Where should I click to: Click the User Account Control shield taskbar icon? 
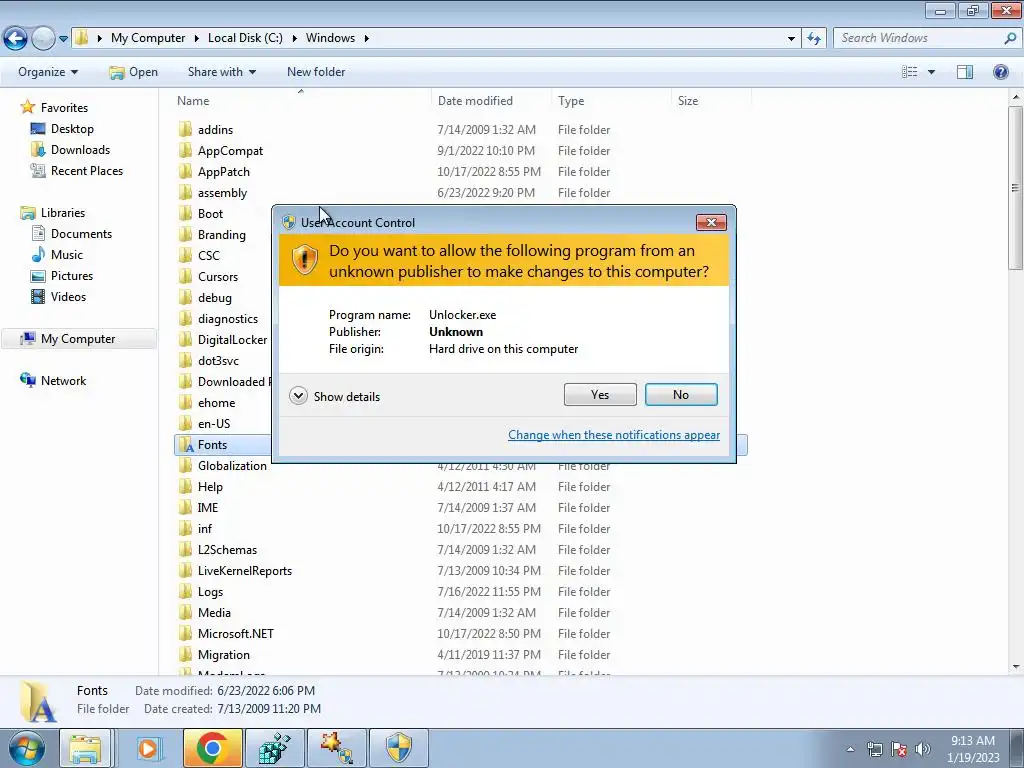(x=399, y=748)
